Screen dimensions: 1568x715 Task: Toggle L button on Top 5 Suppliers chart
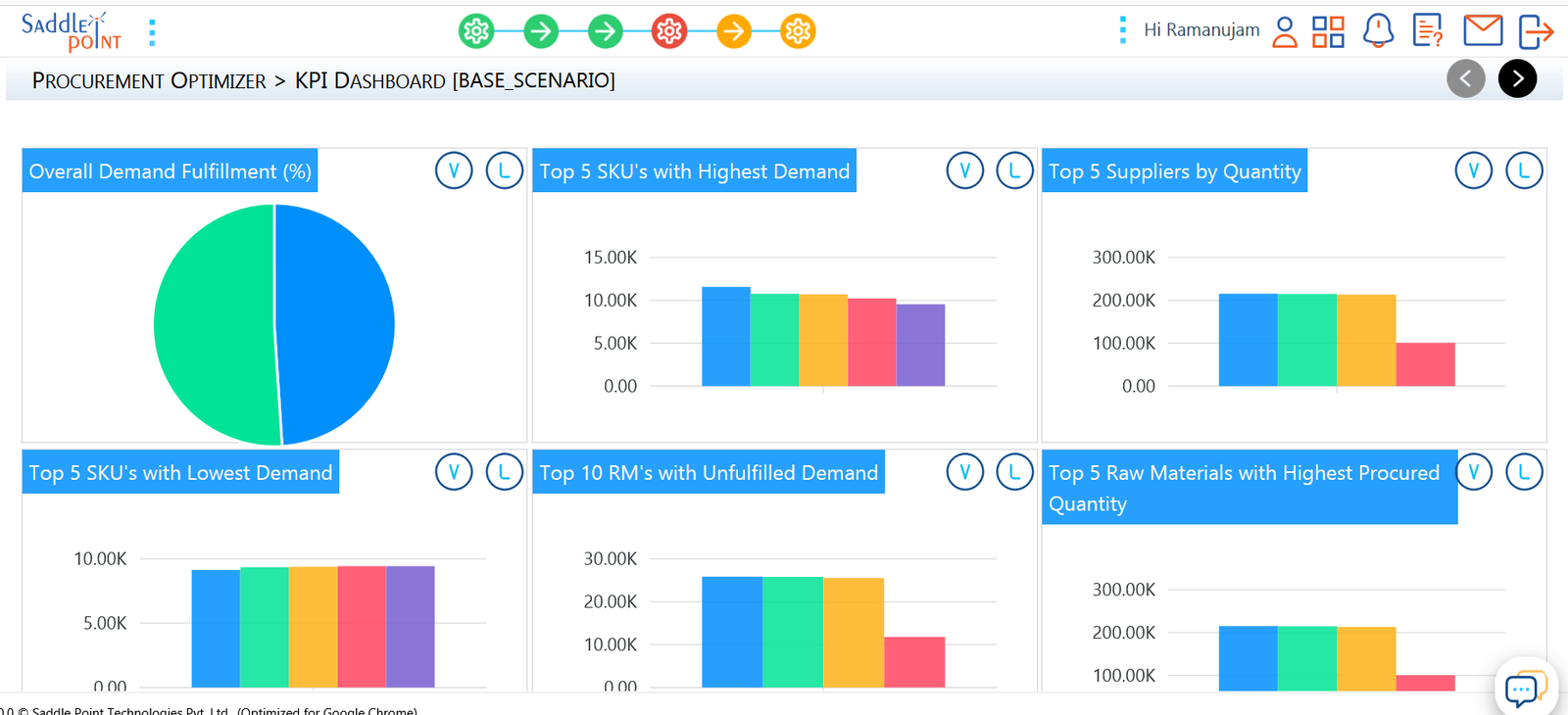coord(1524,170)
